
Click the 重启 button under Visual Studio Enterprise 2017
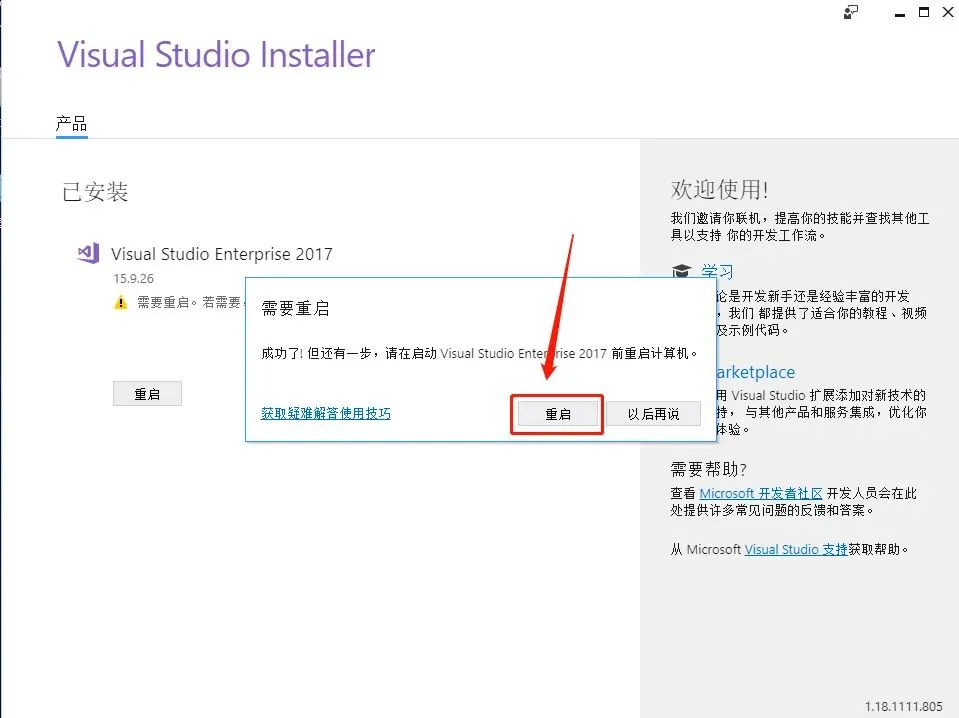[x=147, y=394]
